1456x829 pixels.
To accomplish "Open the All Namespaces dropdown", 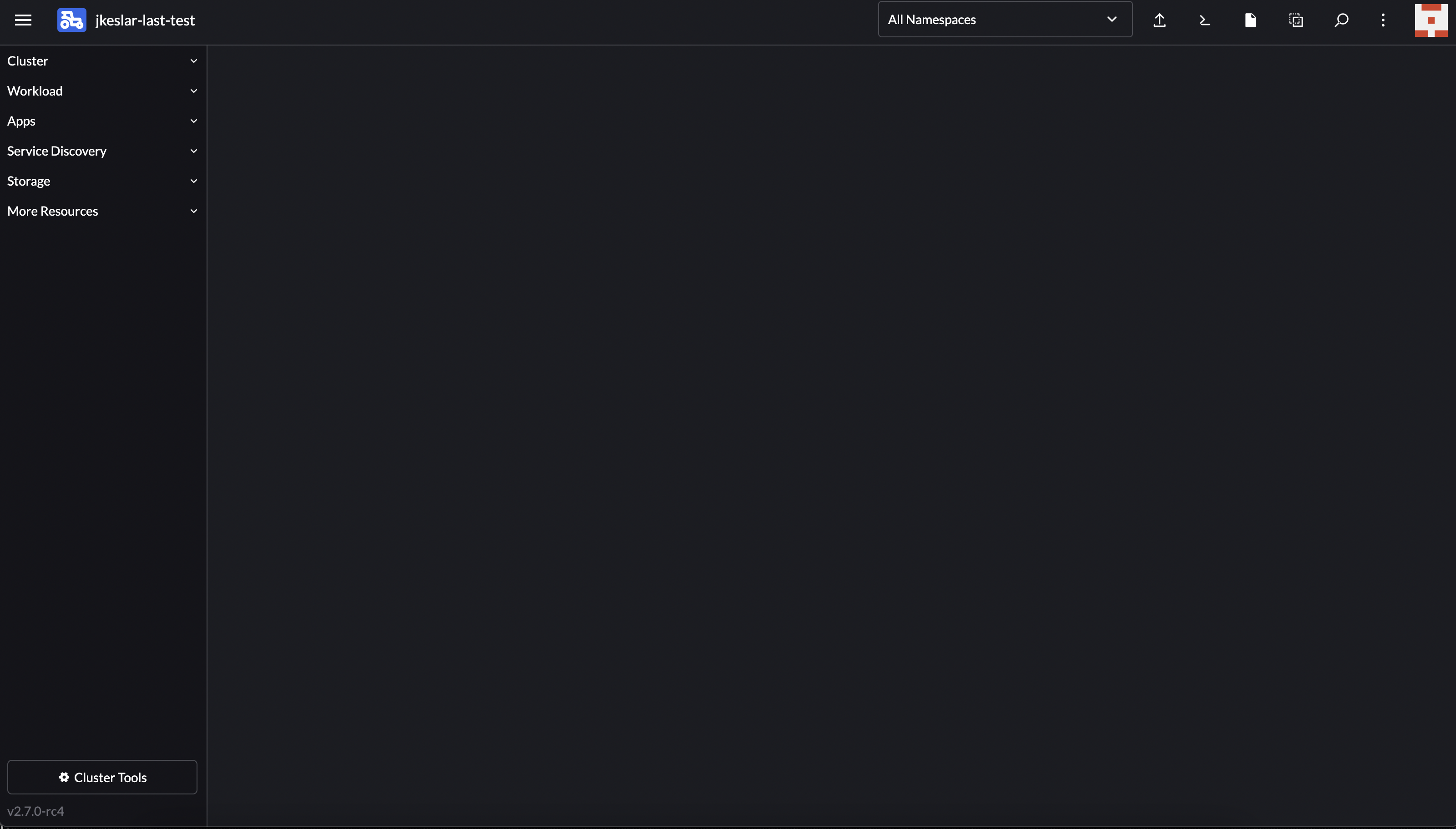I will (1004, 20).
